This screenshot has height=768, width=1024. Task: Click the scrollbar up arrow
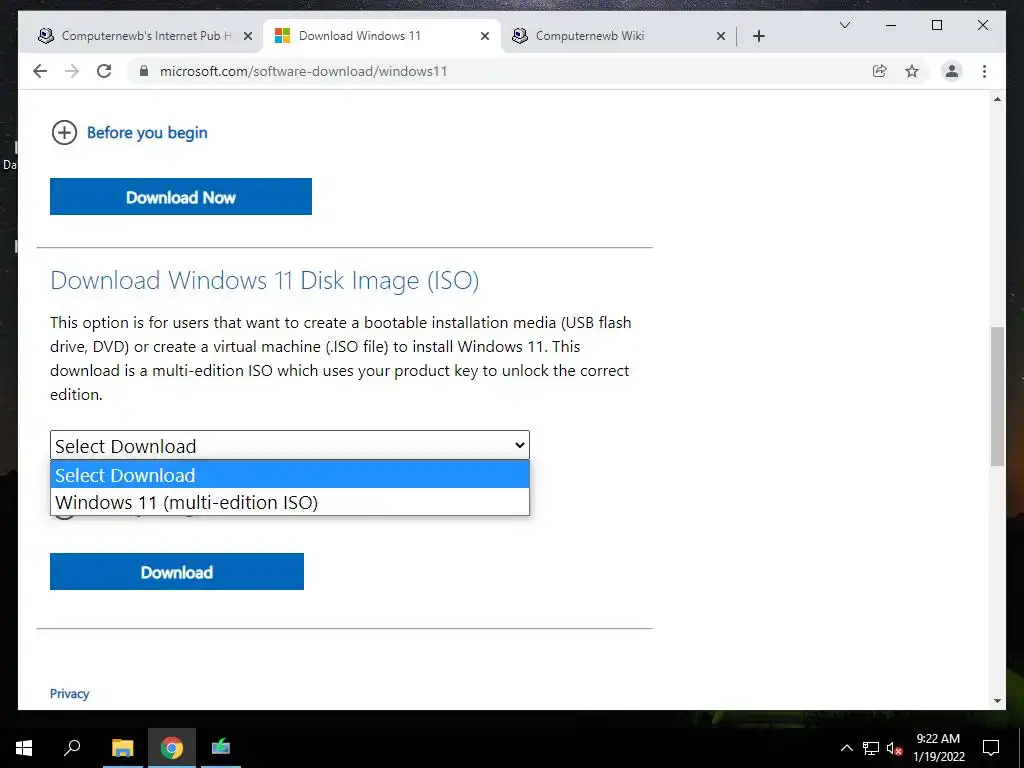point(997,99)
